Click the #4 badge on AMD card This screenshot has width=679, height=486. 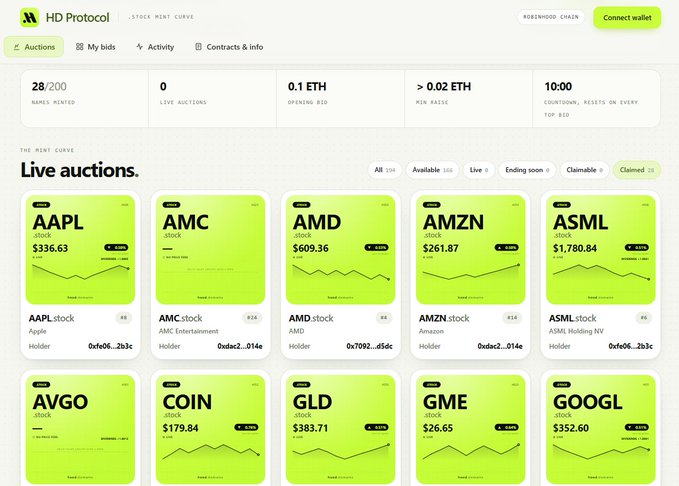click(384, 318)
